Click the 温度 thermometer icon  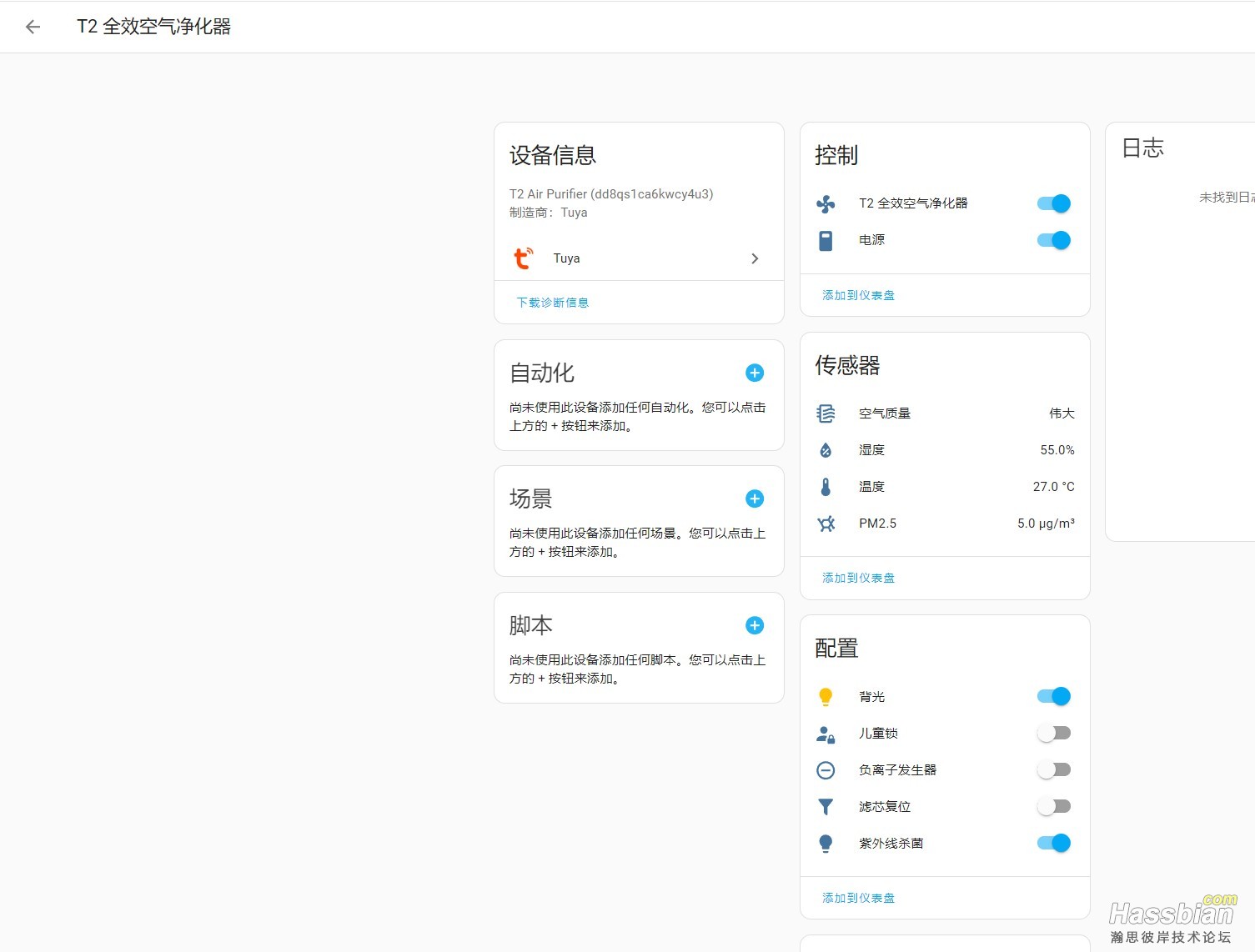coord(826,487)
